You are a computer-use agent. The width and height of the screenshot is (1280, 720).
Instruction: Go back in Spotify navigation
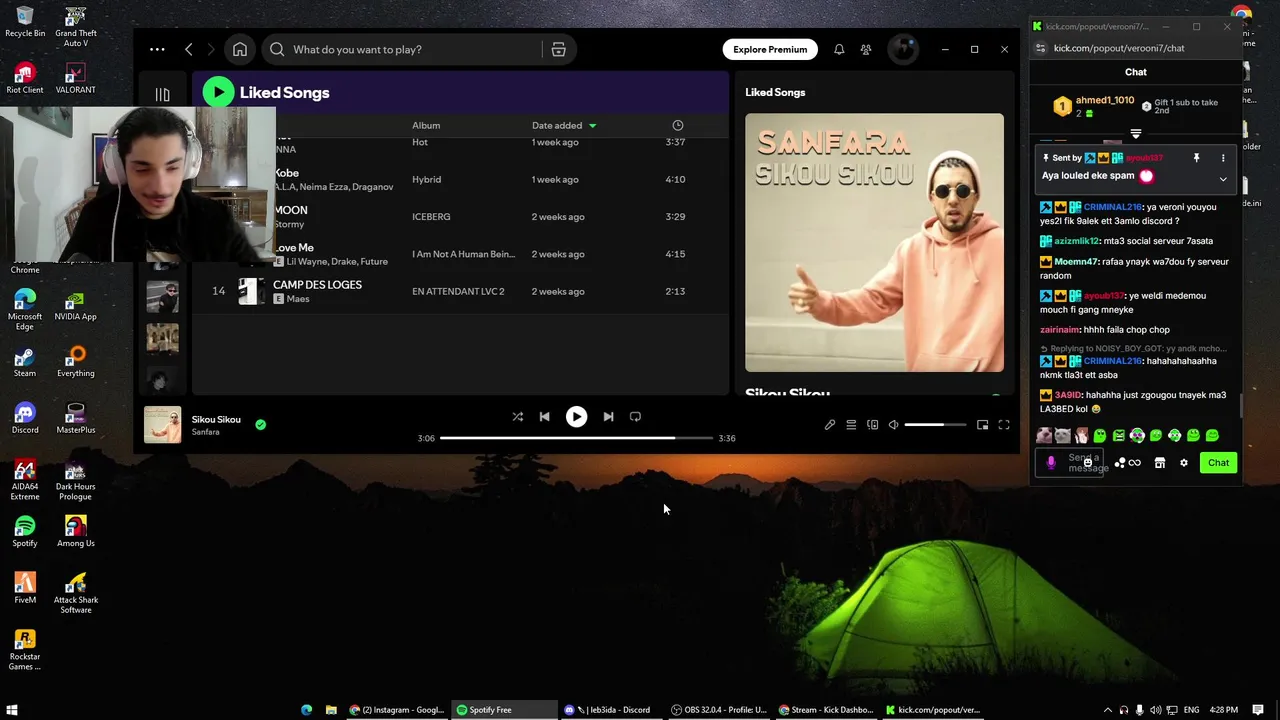pos(188,49)
